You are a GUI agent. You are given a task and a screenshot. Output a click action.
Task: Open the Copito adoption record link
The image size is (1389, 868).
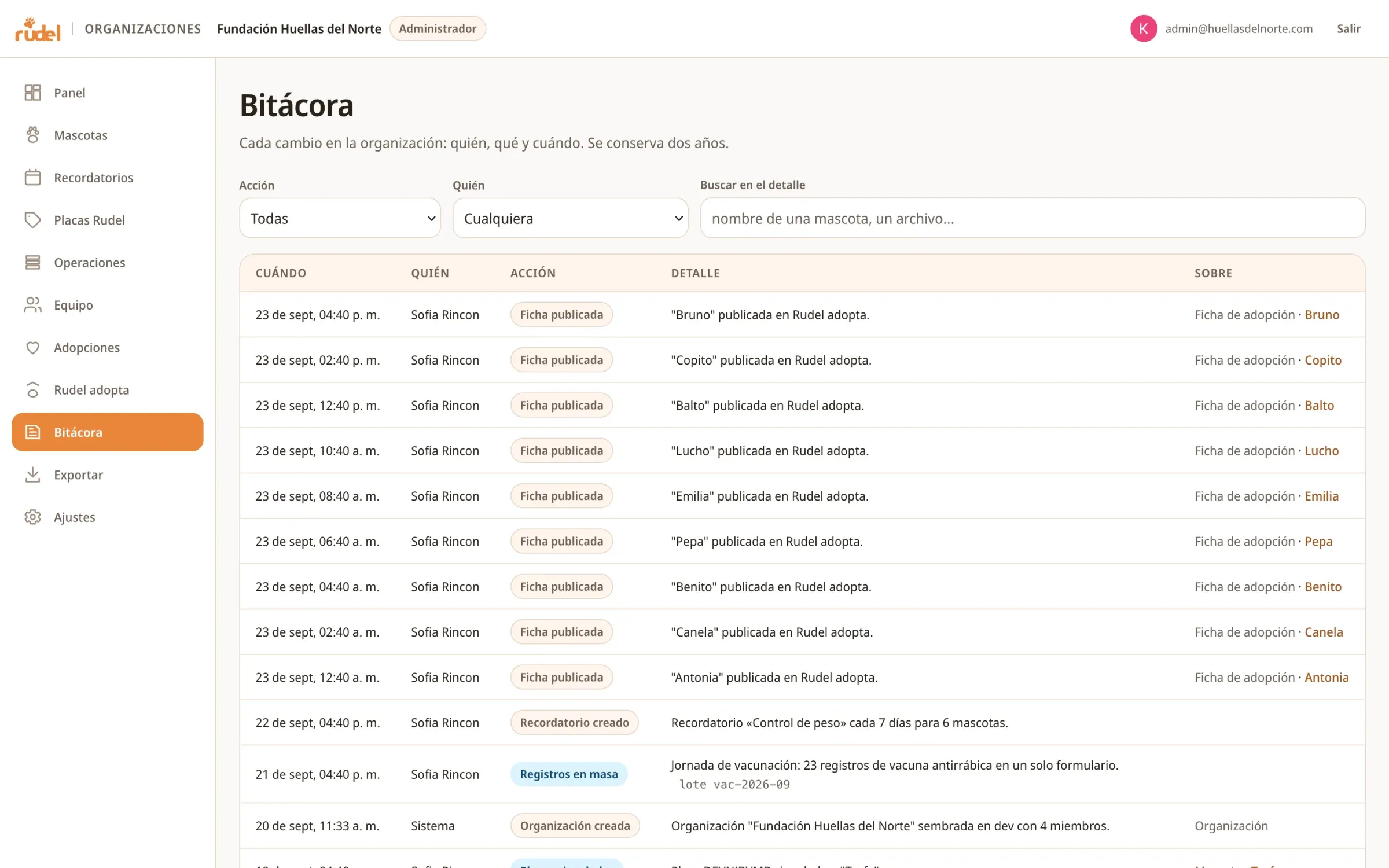tap(1323, 360)
